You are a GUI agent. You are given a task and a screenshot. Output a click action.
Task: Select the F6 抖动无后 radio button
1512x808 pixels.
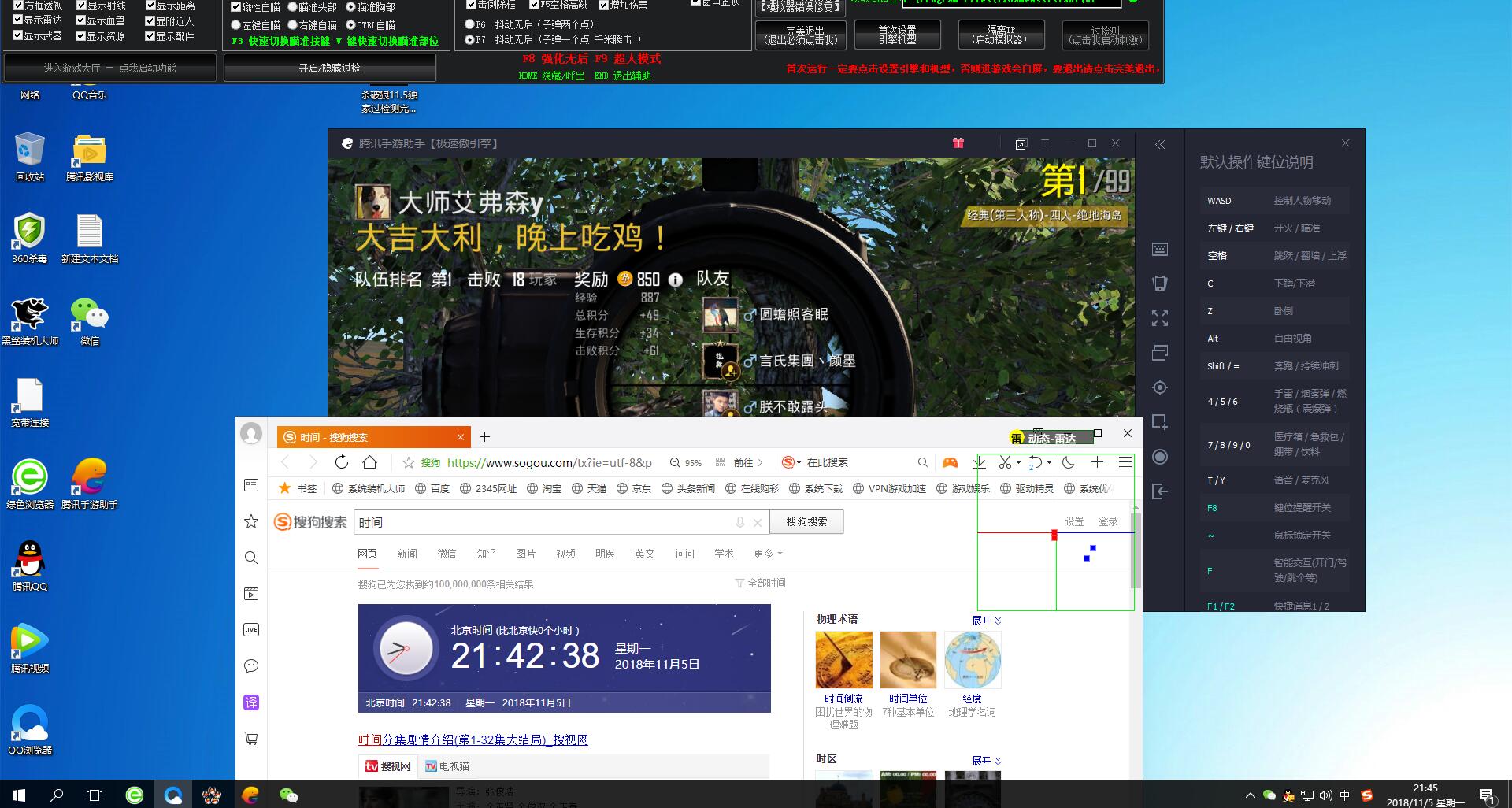tap(470, 24)
